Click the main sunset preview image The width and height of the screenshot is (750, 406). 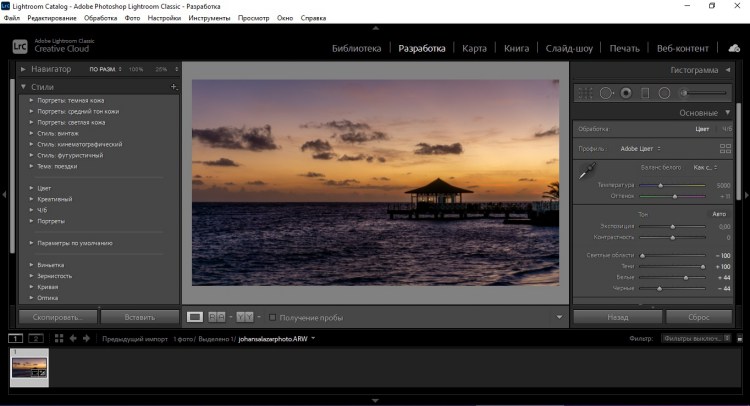point(375,183)
